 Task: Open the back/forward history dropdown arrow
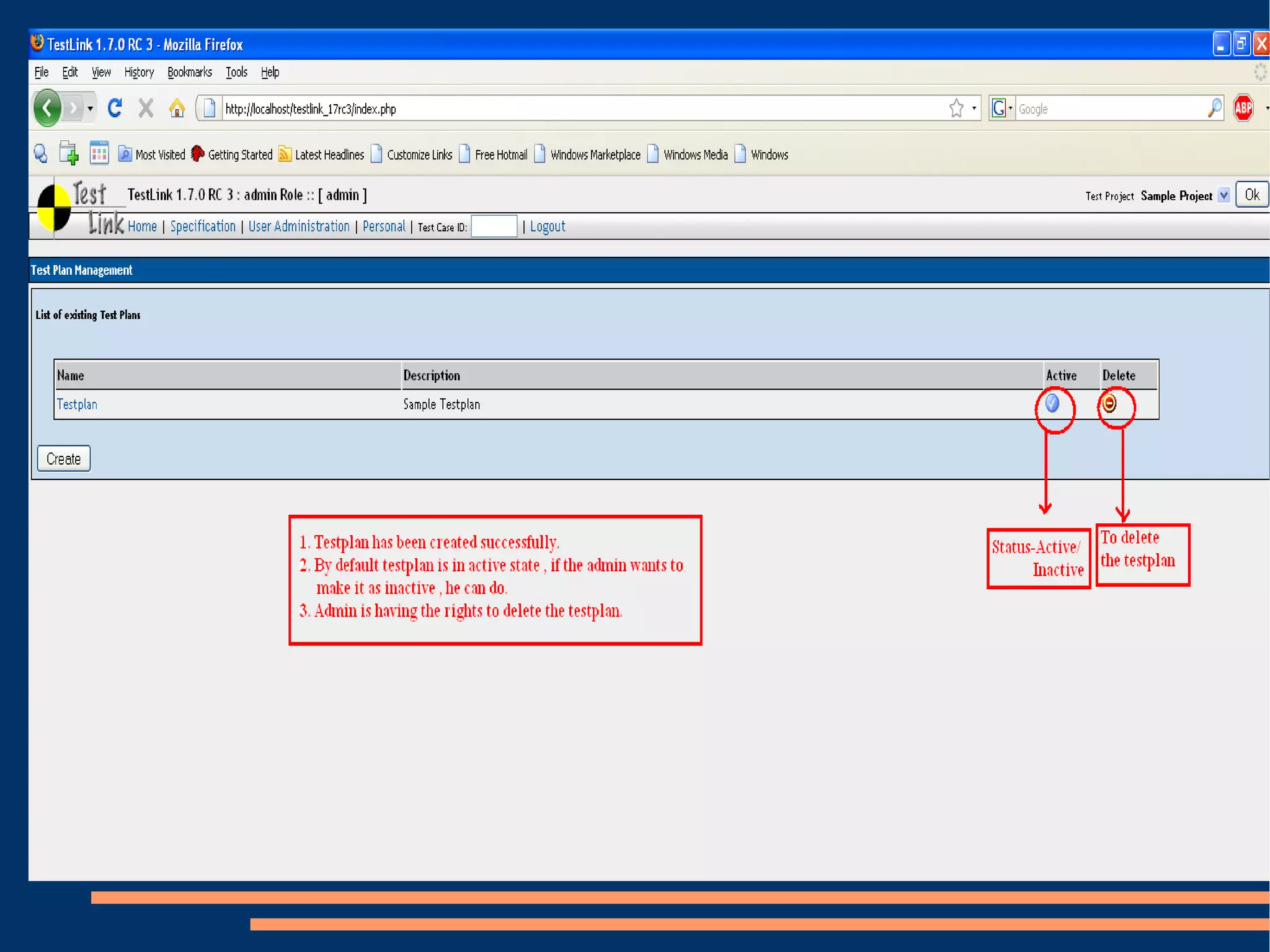click(91, 109)
